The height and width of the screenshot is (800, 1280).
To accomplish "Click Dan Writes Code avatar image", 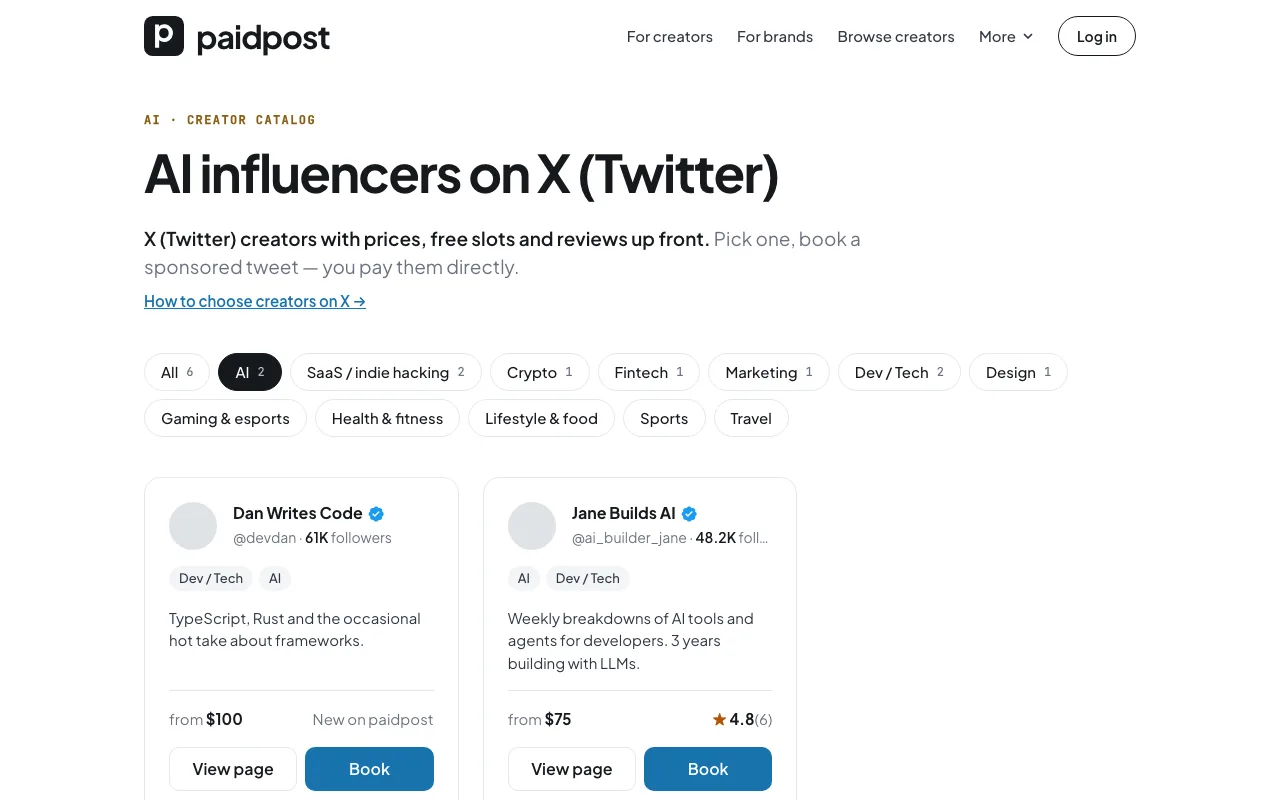I will (x=193, y=526).
